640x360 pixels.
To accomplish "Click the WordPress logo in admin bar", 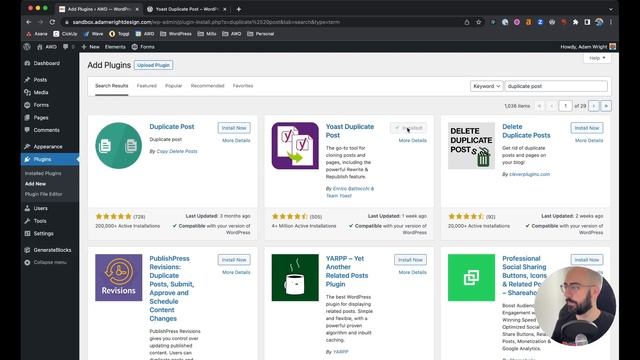I will (x=27, y=47).
